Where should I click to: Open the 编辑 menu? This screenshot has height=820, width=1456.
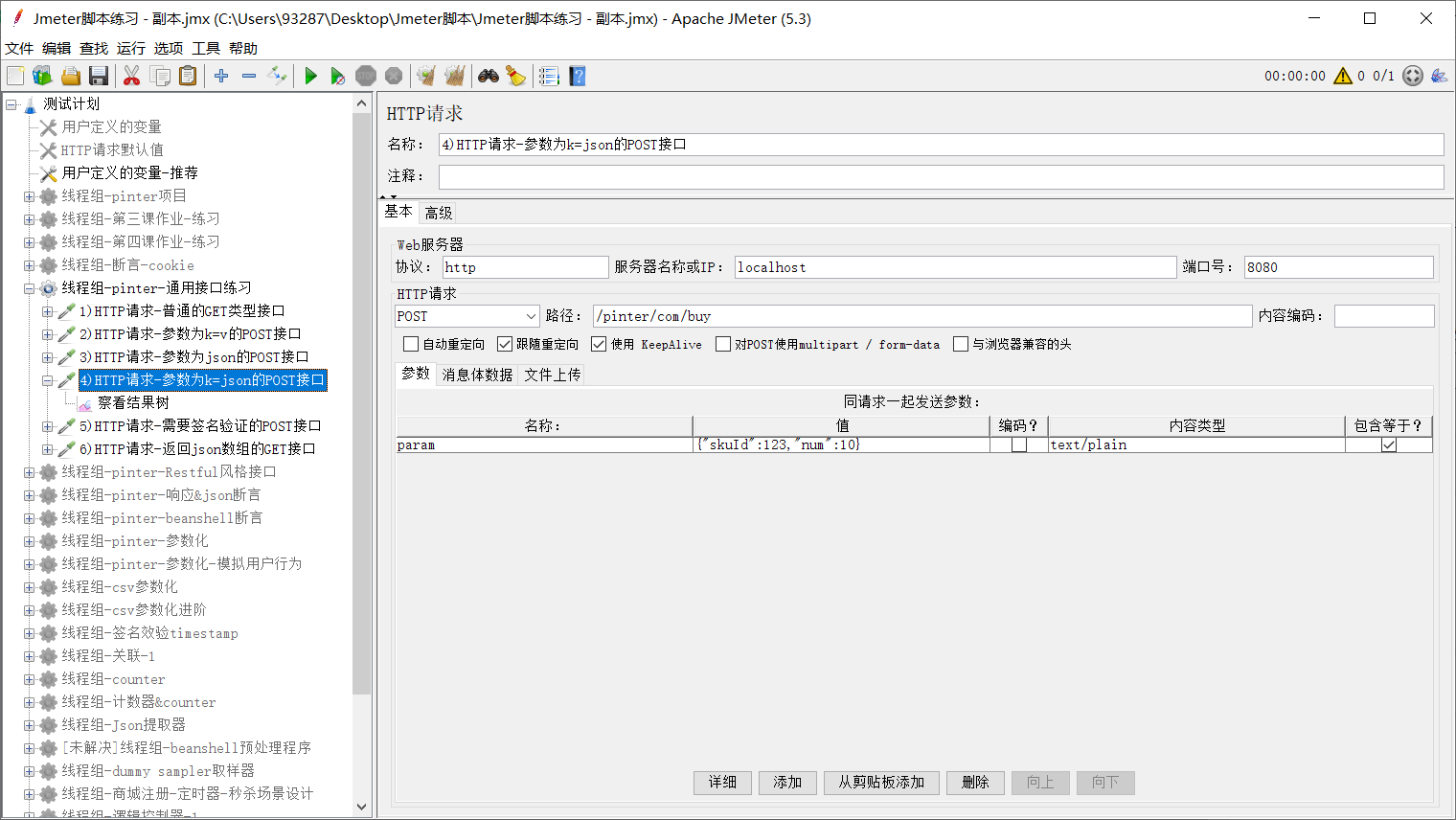(57, 48)
